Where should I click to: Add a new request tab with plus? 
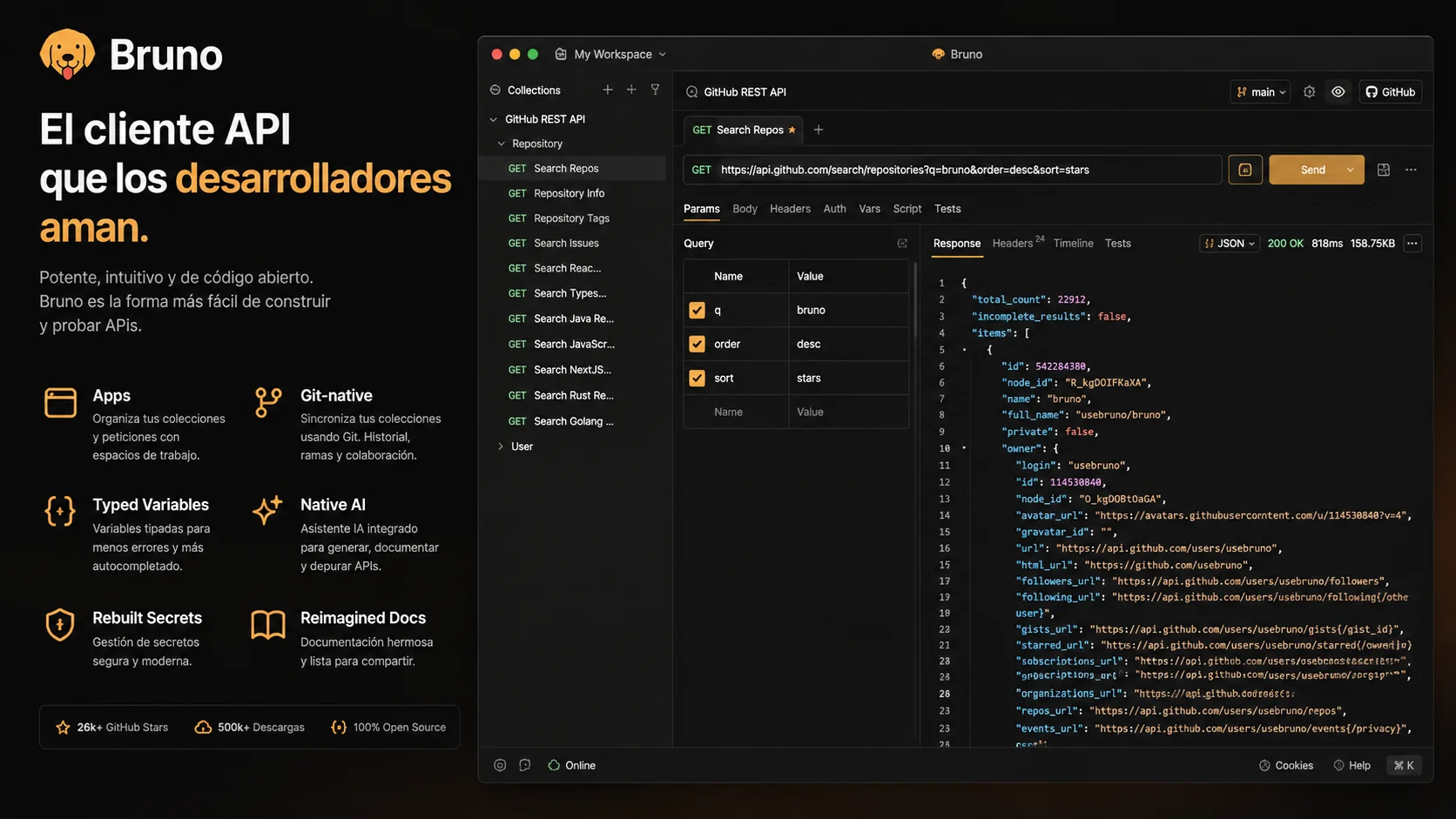click(819, 130)
